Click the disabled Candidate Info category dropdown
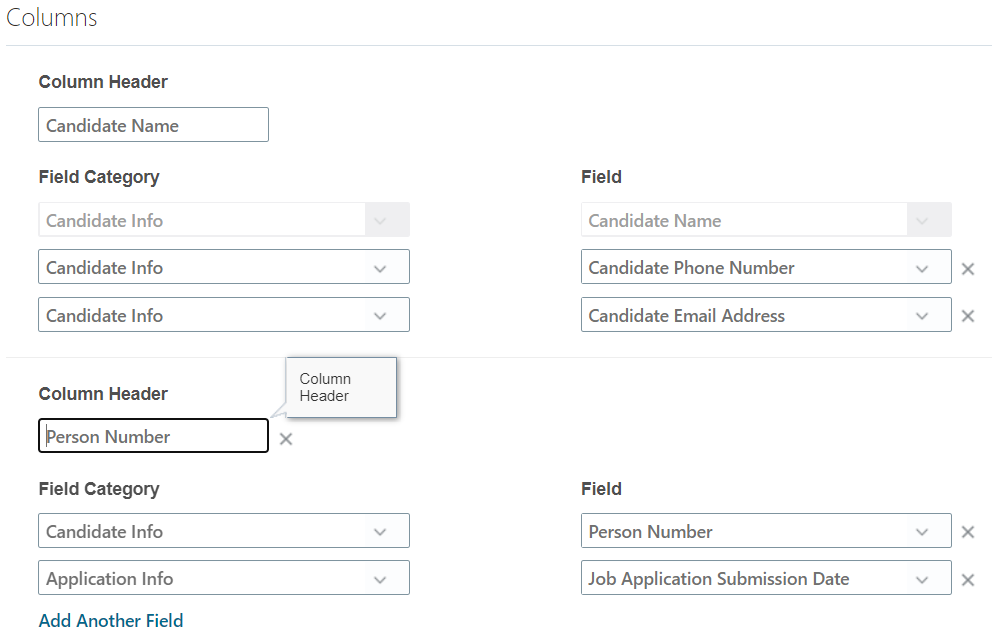992x640 pixels. pyautogui.click(x=223, y=221)
